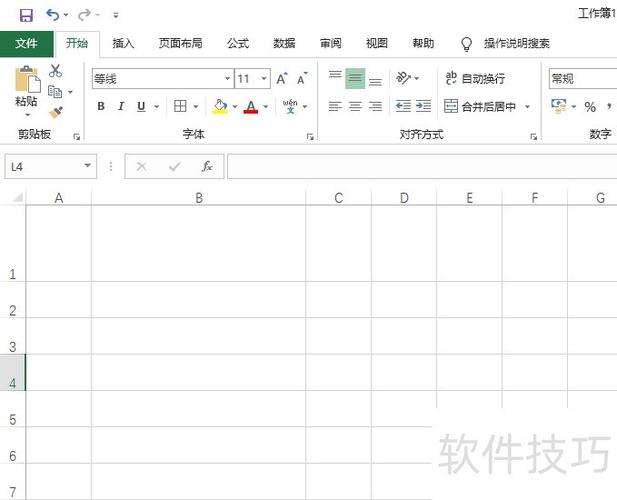Switch to the 审阅 ribbon tab

coord(331,43)
